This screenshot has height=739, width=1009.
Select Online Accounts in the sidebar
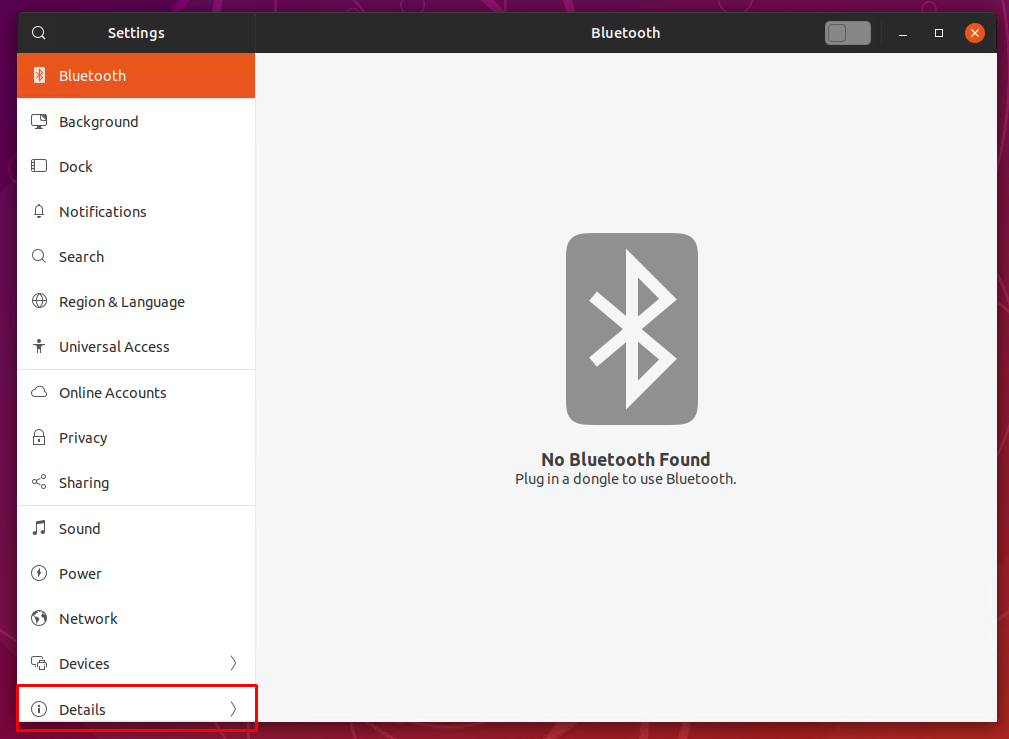(x=136, y=393)
